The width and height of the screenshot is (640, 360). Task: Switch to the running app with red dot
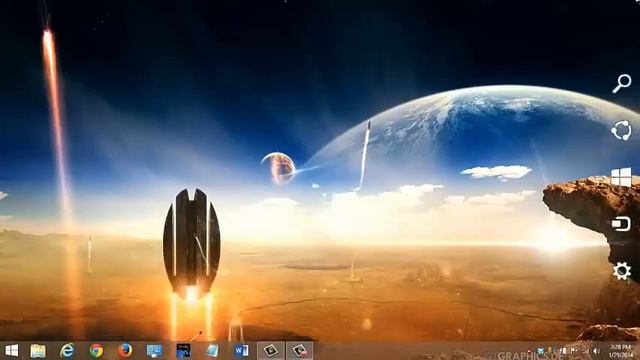pos(300,351)
